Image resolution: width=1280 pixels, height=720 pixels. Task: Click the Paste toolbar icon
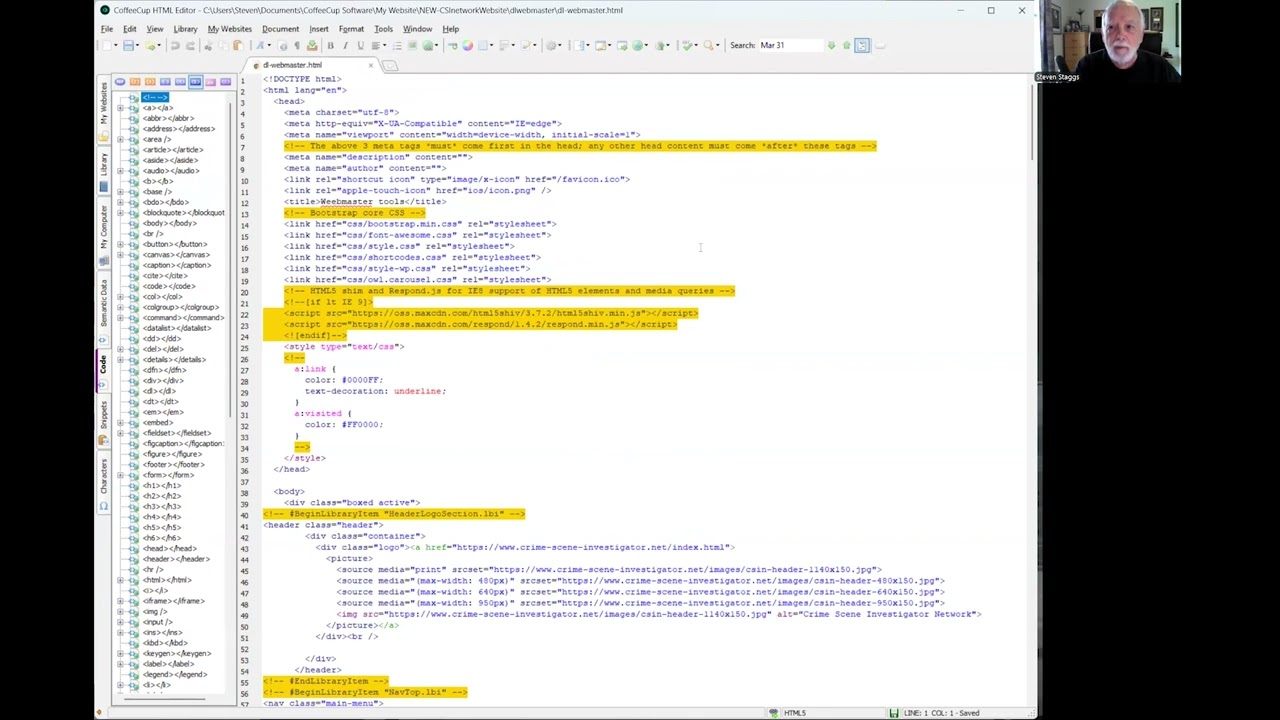[238, 45]
